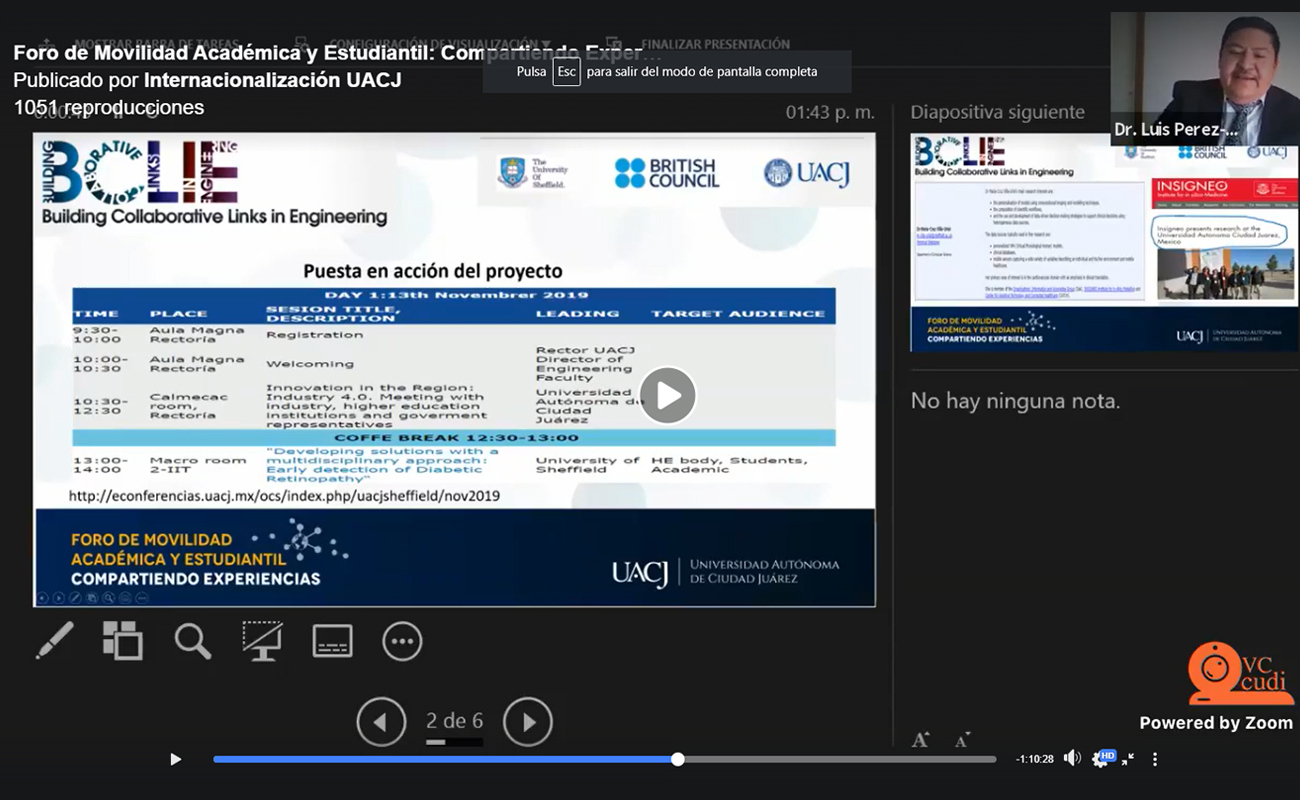Click the large center play button overlay
1300x800 pixels.
668,395
